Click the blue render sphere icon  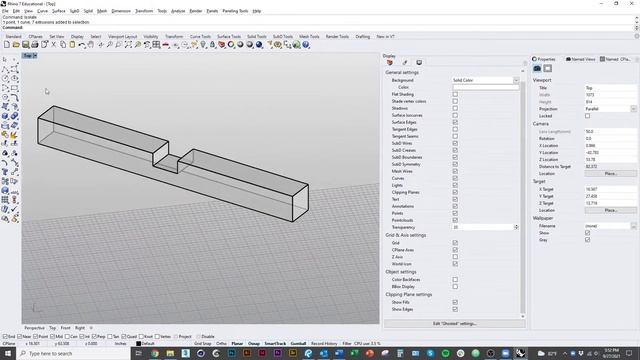click(x=259, y=45)
